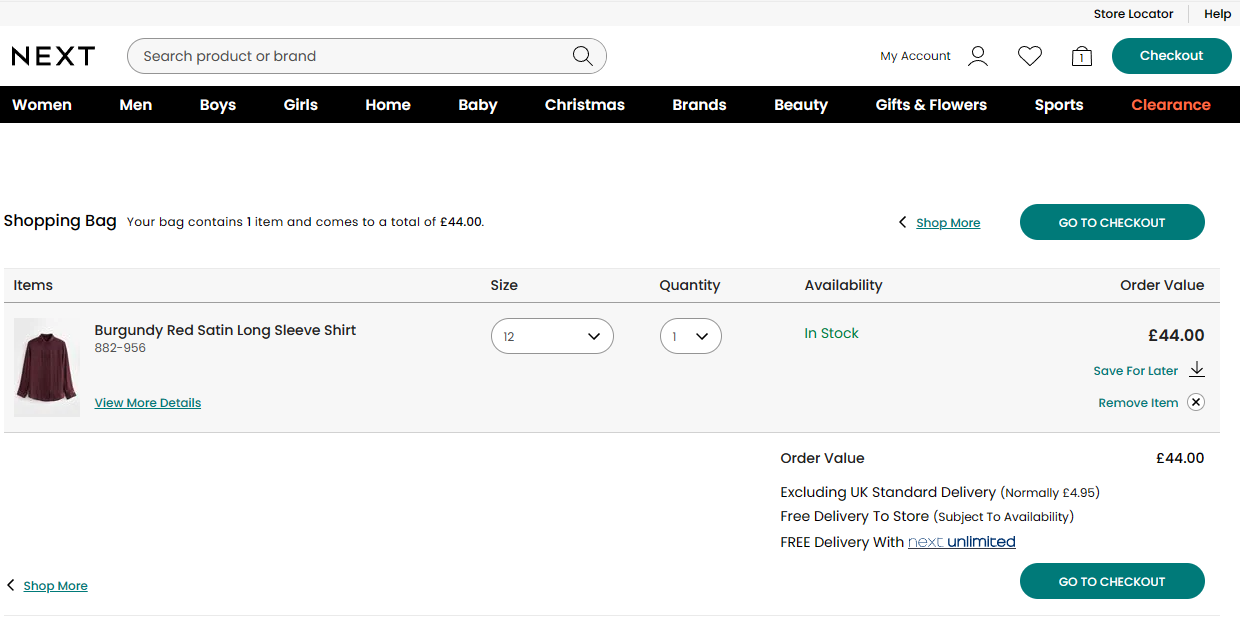Screen dimensions: 1240x619
Task: Open the Women menu
Action: 42,105
